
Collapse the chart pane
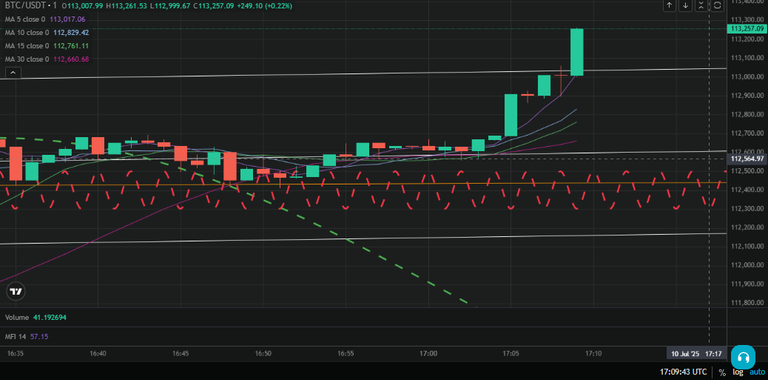701,5
